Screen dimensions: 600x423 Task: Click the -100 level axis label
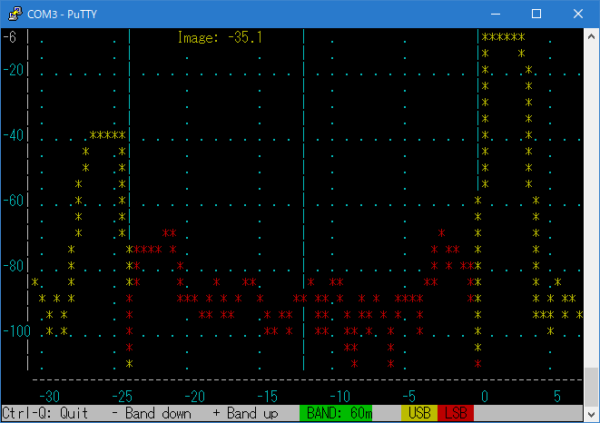click(x=16, y=331)
